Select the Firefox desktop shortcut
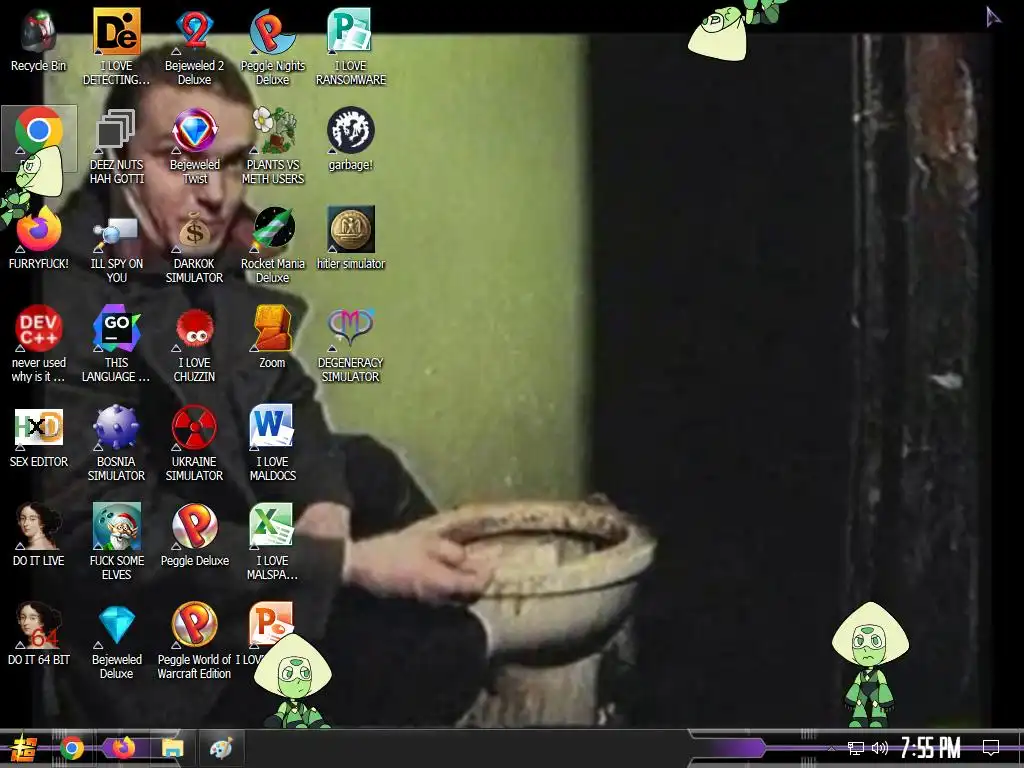Image resolution: width=1024 pixels, height=768 pixels. click(x=39, y=238)
